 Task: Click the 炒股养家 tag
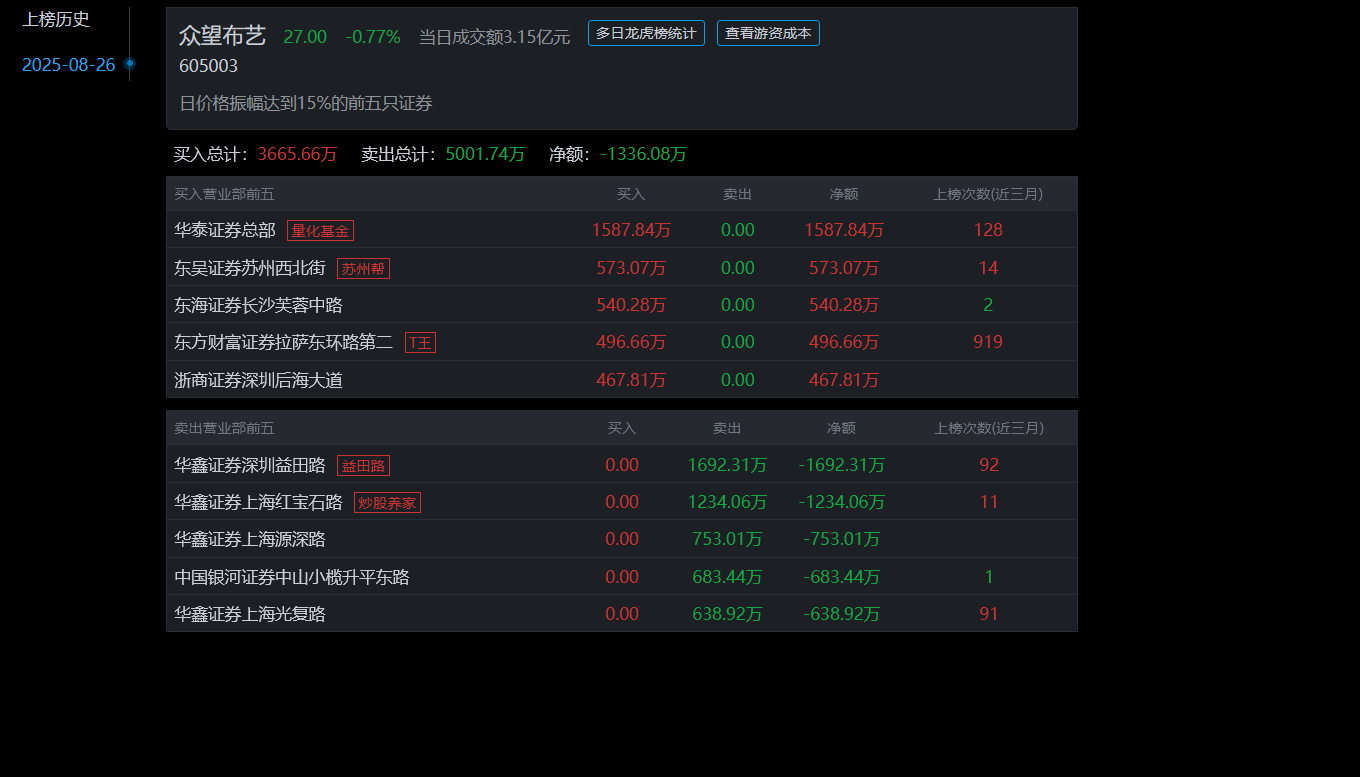387,503
